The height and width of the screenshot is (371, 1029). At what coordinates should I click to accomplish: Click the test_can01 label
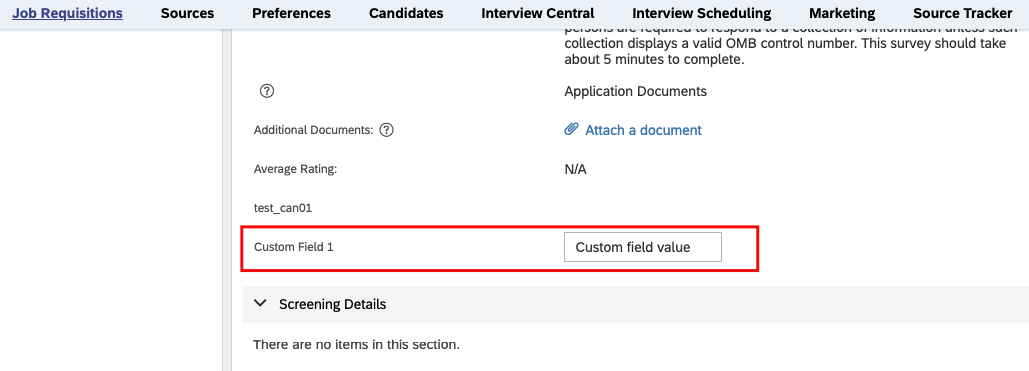tap(282, 209)
